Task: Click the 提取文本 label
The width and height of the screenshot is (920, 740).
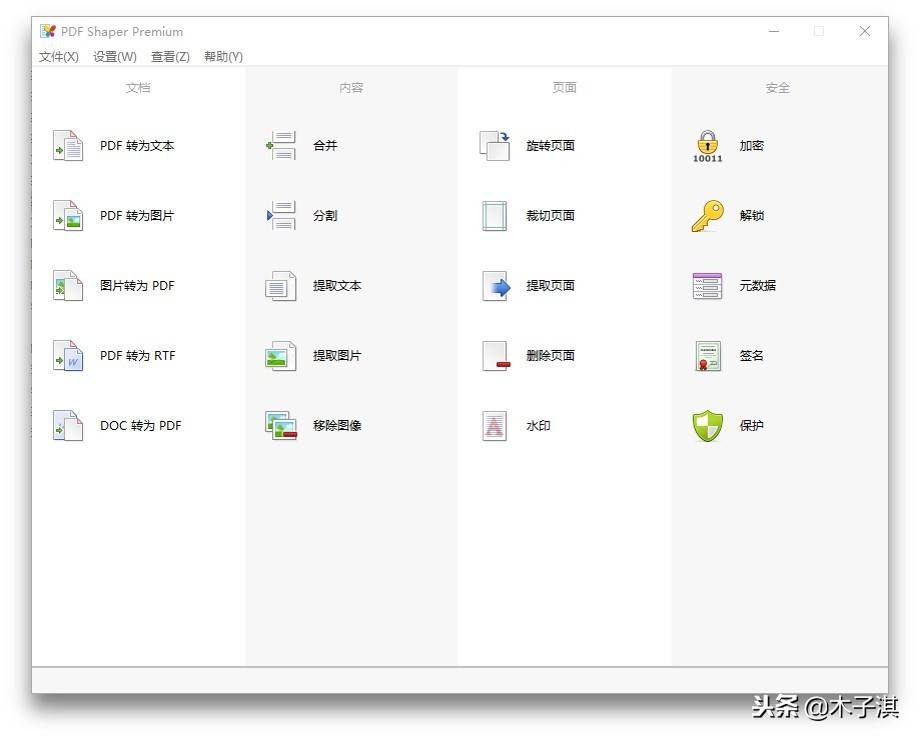Action: click(337, 286)
